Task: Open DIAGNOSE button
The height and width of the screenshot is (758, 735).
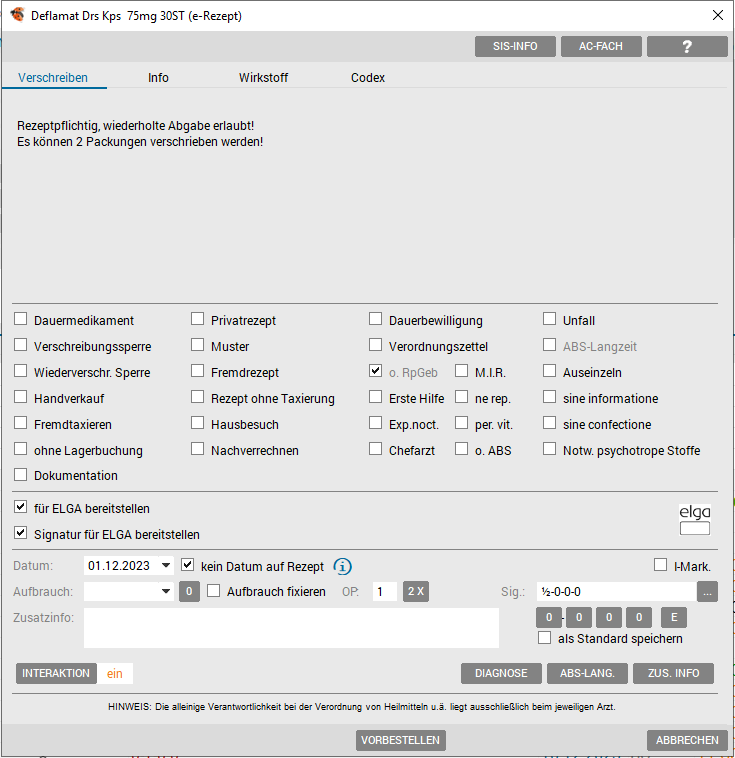Action: pyautogui.click(x=501, y=673)
